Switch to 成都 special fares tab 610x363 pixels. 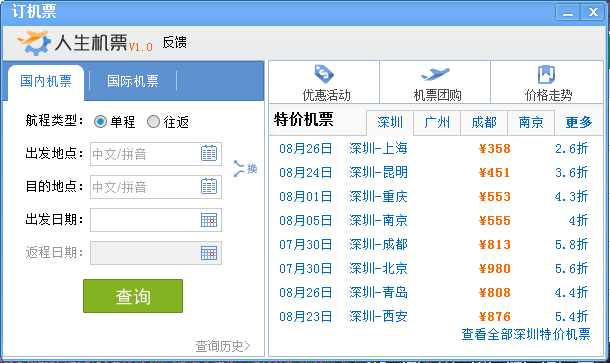point(484,123)
